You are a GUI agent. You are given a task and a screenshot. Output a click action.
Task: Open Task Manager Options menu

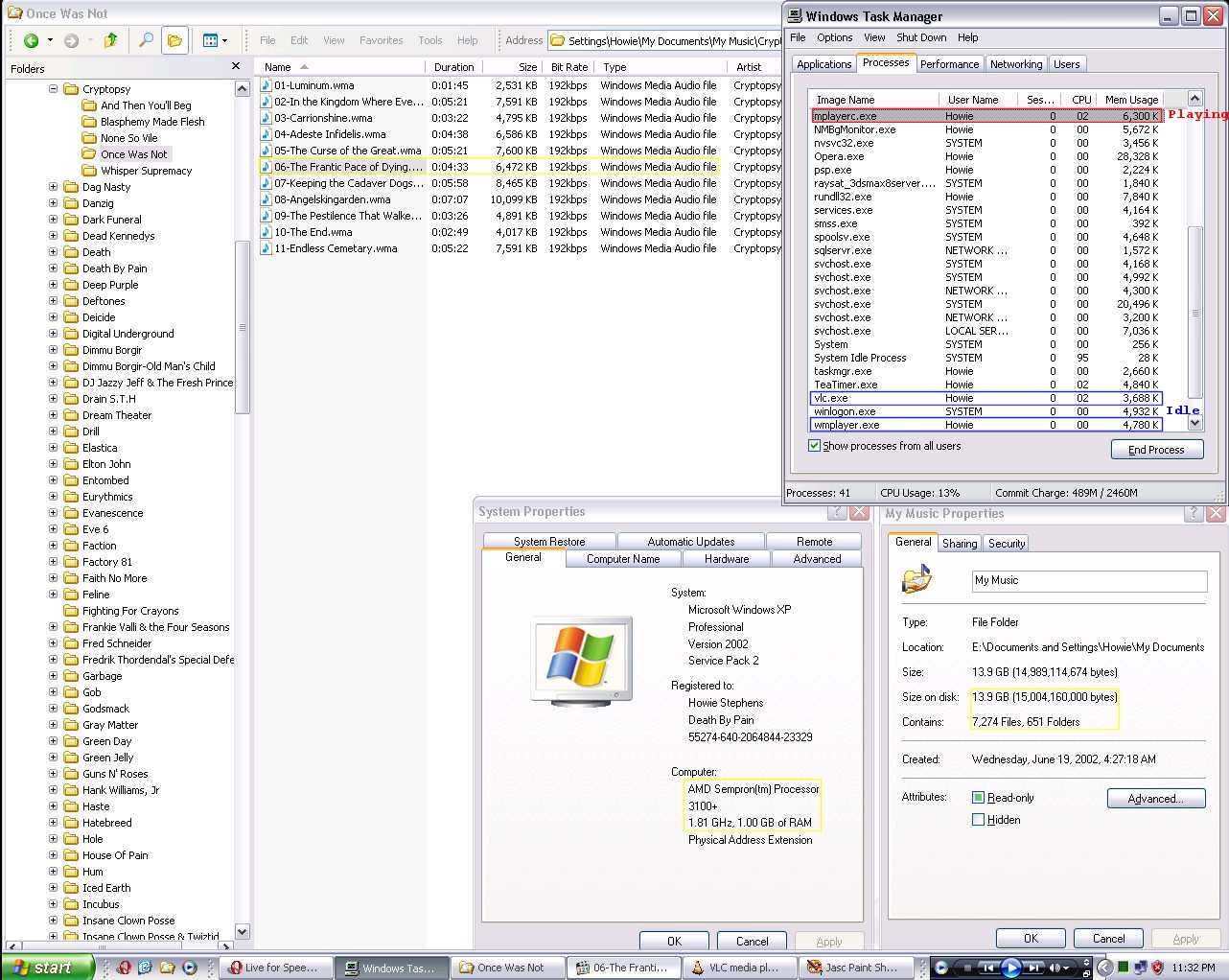(834, 37)
